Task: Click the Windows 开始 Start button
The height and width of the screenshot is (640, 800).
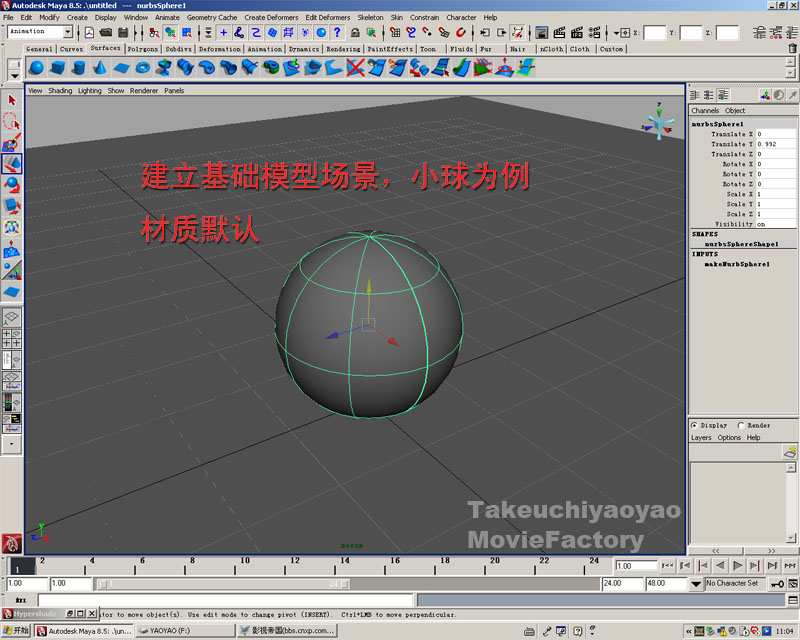Action: [x=15, y=632]
